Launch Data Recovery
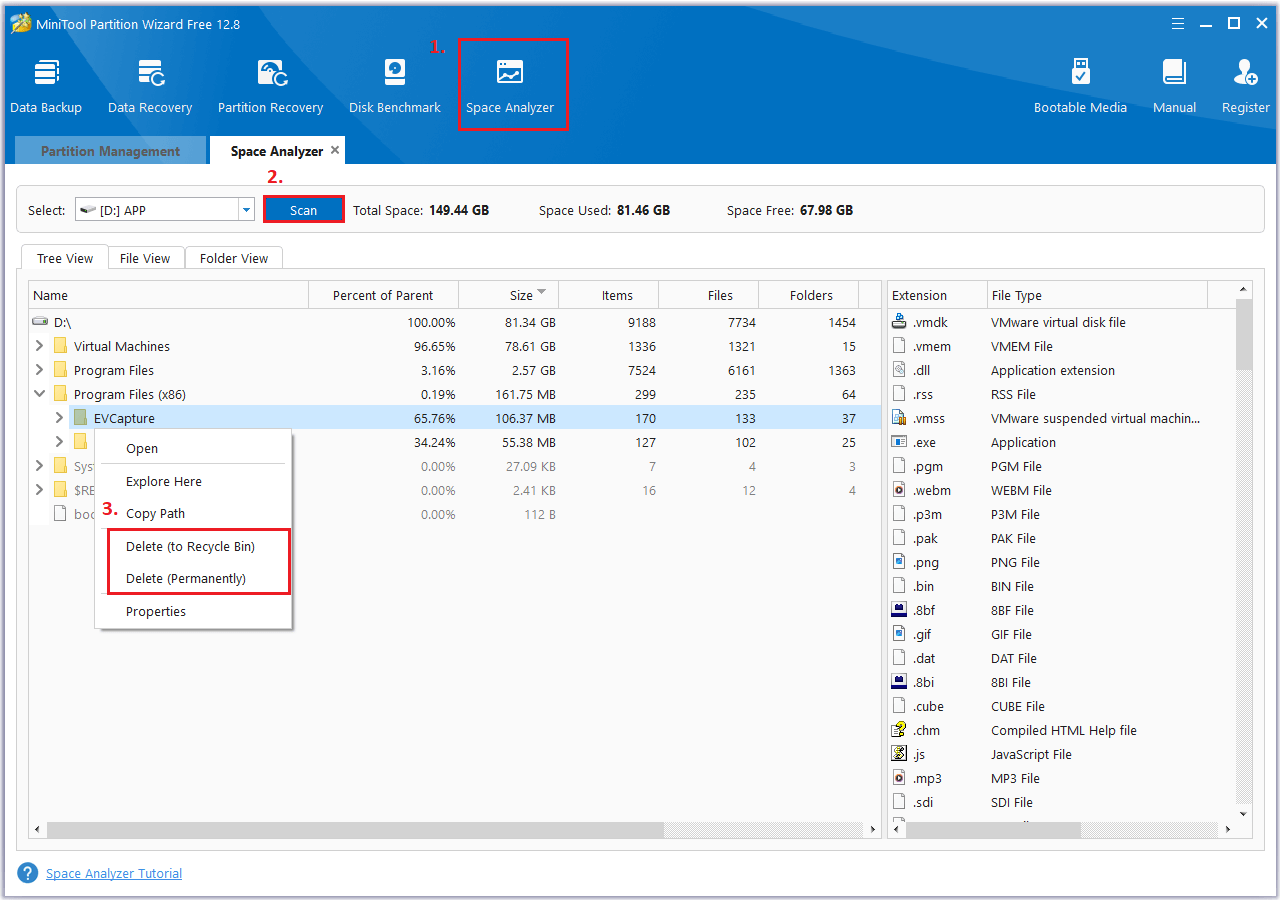This screenshot has height=900, width=1280. (149, 84)
